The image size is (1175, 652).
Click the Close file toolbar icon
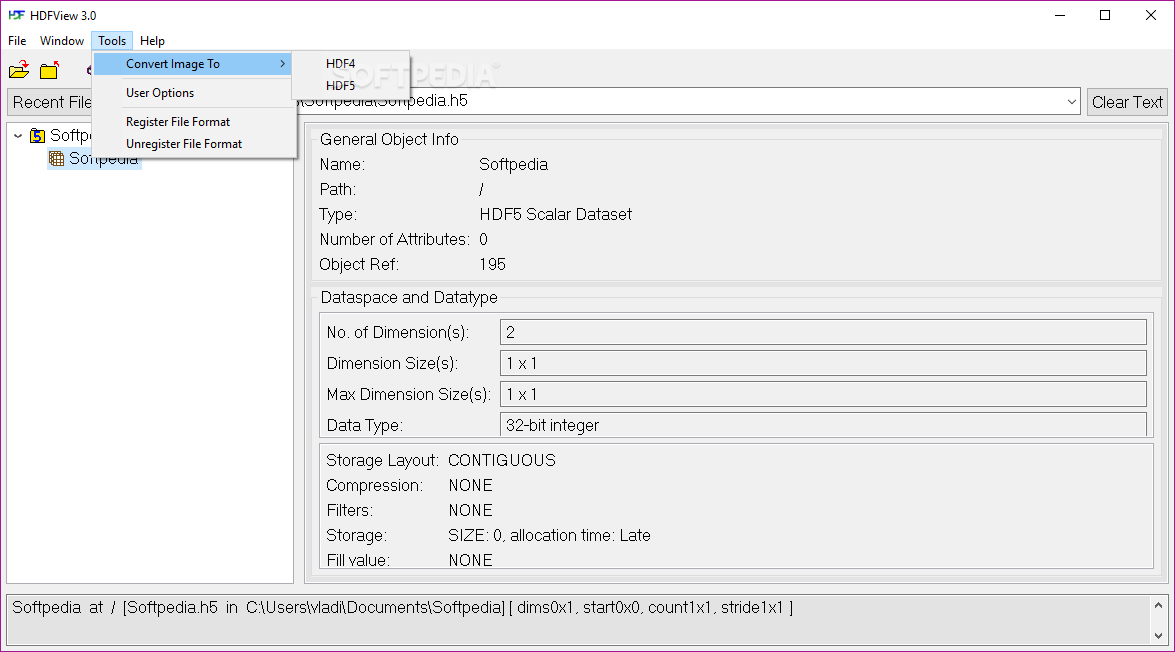click(49, 70)
